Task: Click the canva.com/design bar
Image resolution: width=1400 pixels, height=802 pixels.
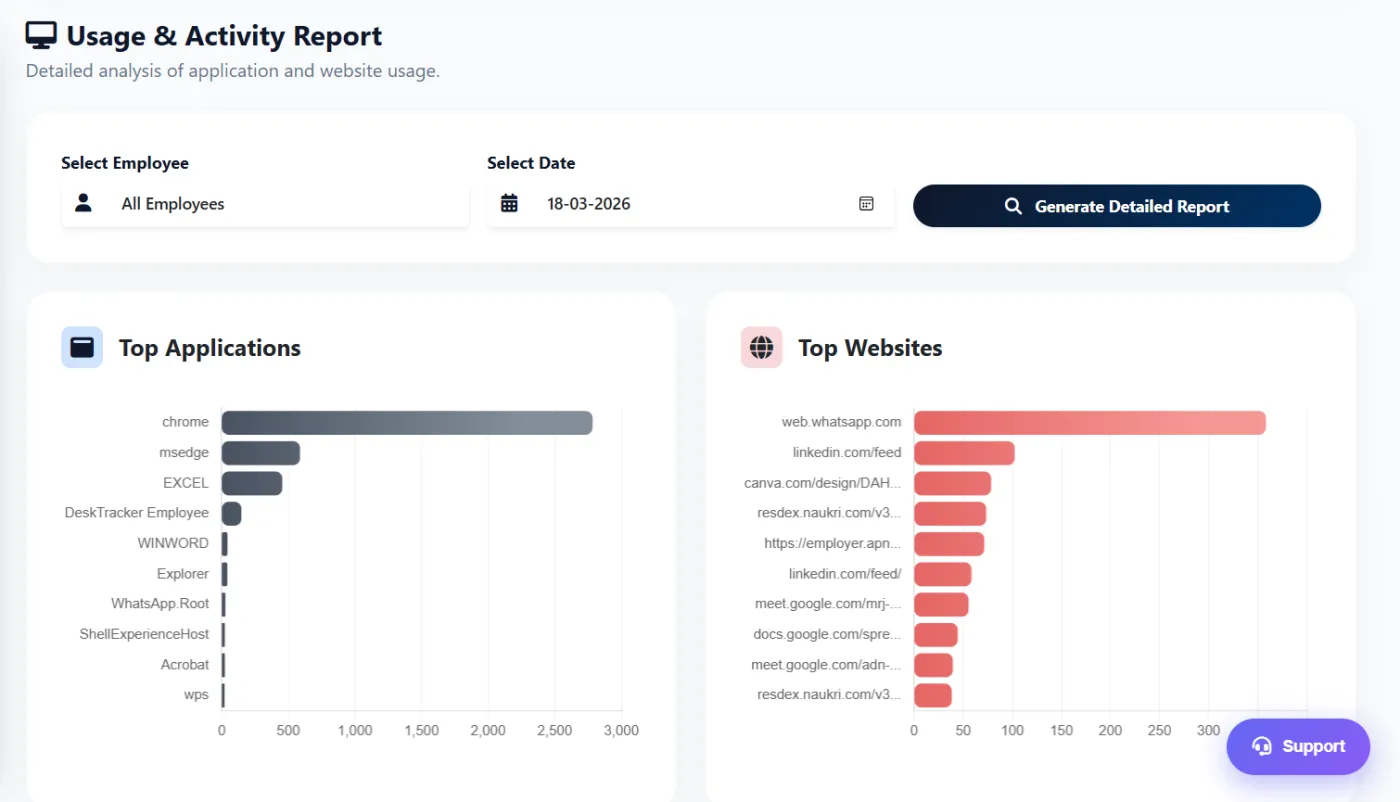Action: click(x=952, y=483)
